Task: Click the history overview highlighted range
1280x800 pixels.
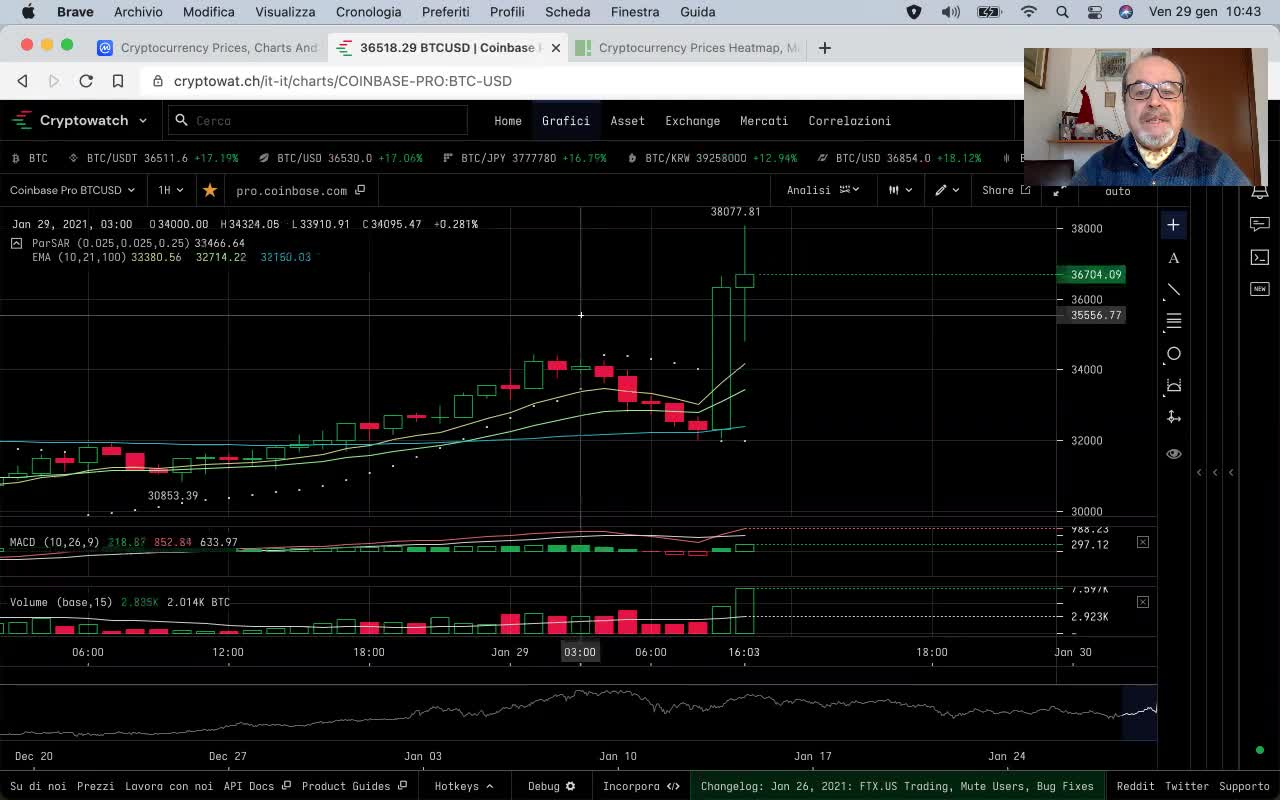Action: (1139, 713)
